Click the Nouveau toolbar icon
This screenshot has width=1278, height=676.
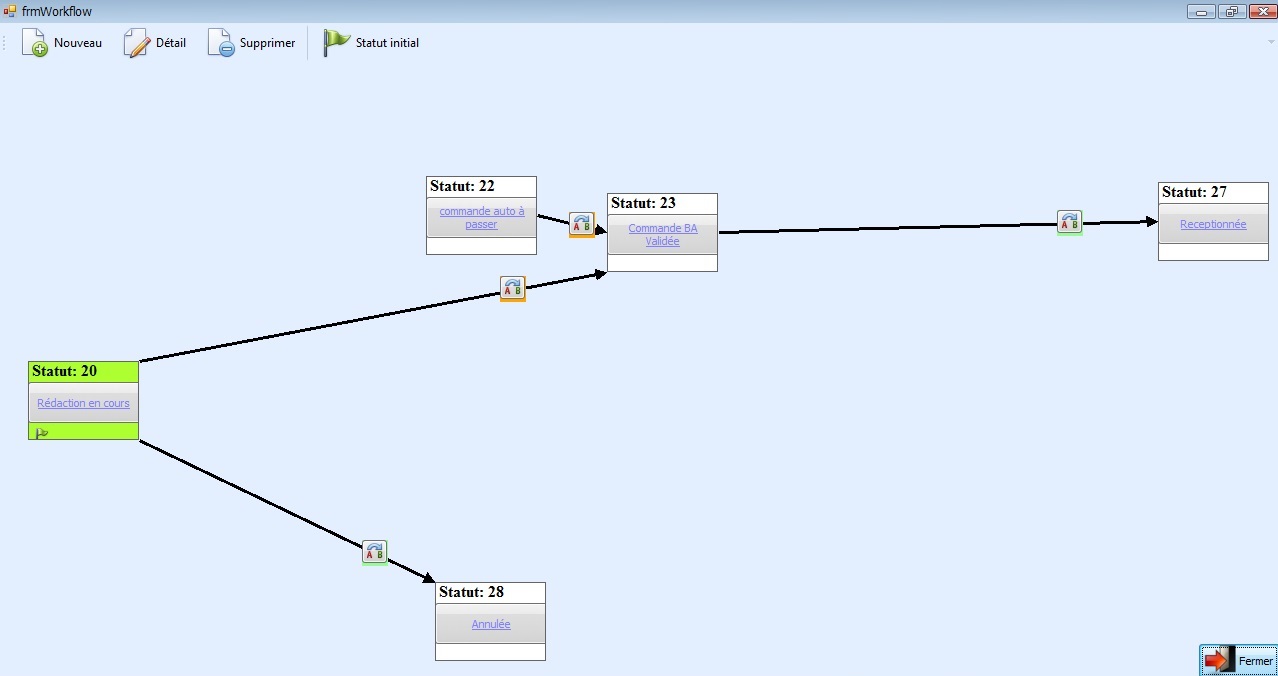pos(35,43)
